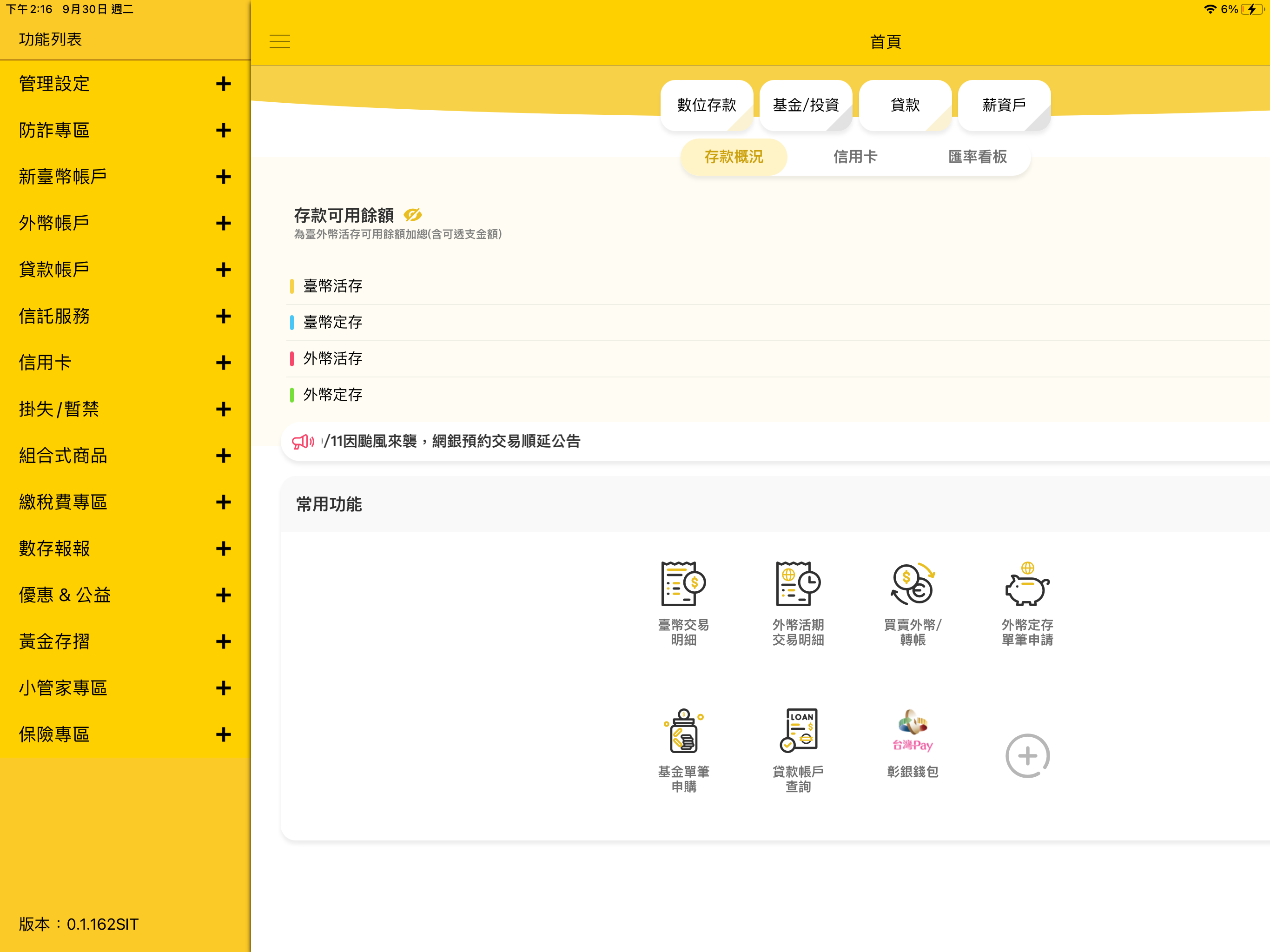Viewport: 1270px width, 952px height.
Task: Add a new common function shortcut
Action: (x=1027, y=756)
